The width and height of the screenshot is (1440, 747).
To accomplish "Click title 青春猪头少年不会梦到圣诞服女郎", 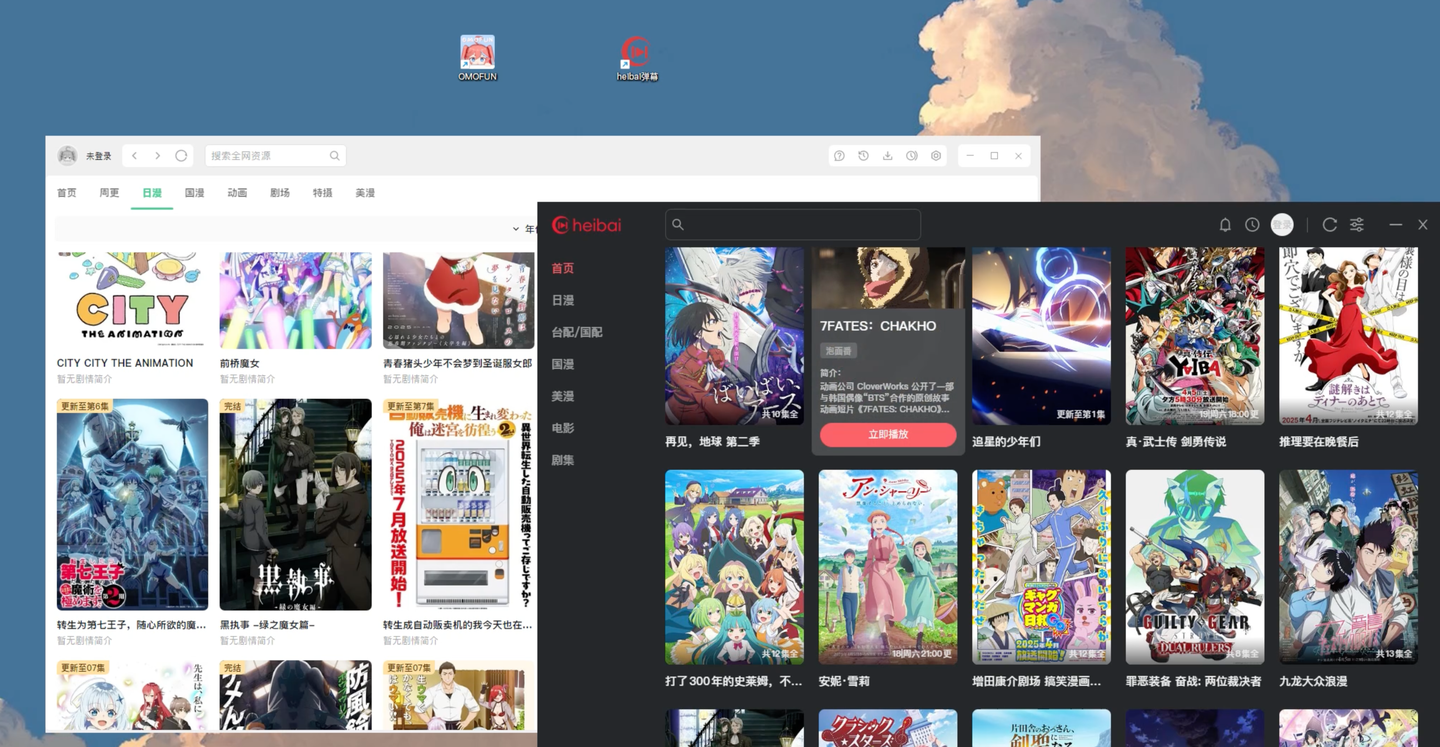I will tap(457, 364).
